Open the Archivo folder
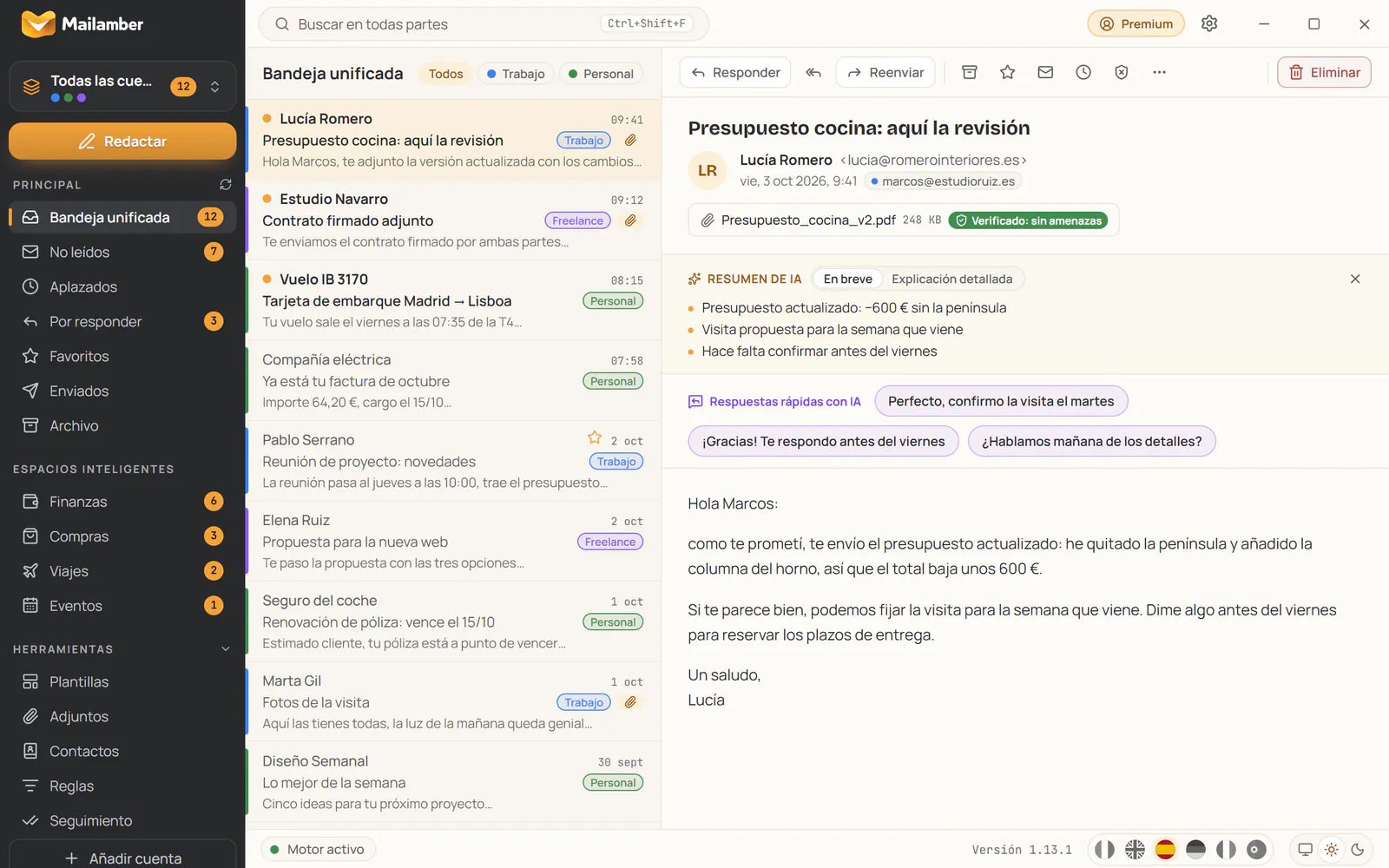This screenshot has width=1389, height=868. [122, 425]
